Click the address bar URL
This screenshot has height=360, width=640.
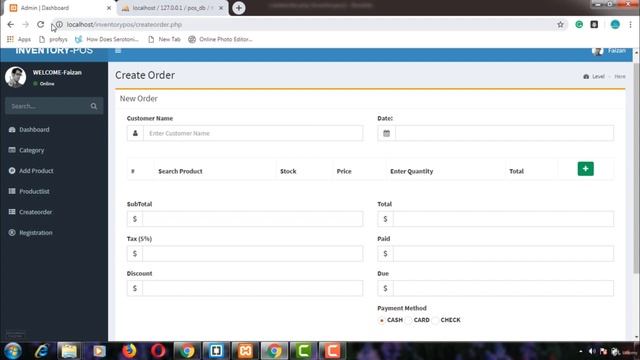124,24
